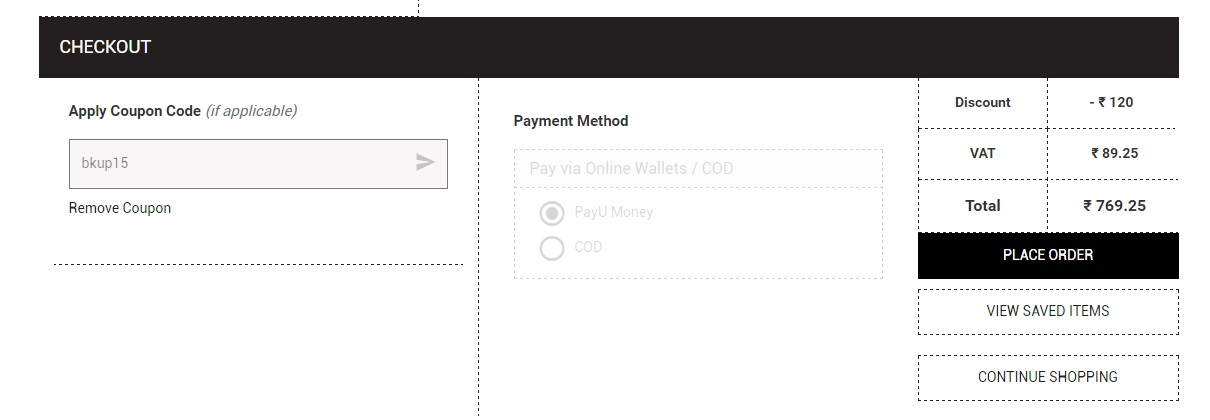Click the VAT amount ₹ 89.25

[1114, 154]
